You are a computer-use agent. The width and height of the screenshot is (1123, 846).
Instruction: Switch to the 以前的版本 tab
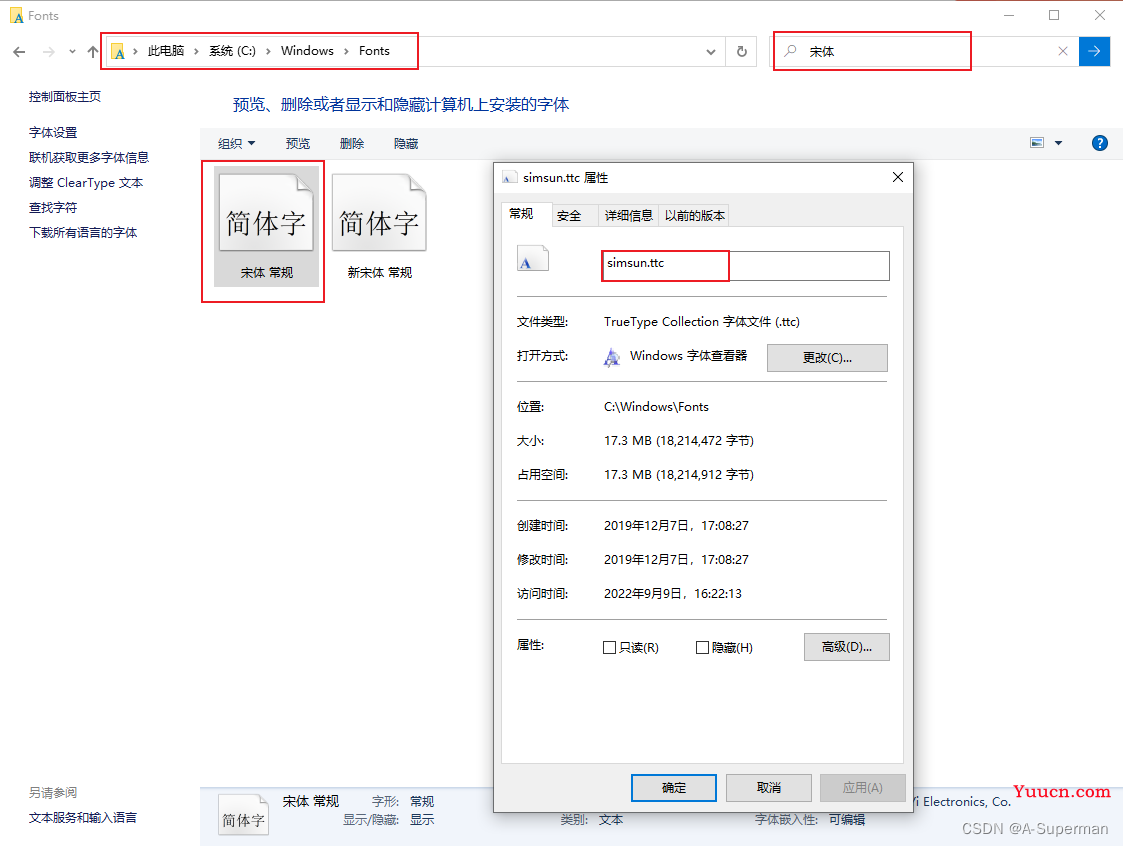[694, 216]
